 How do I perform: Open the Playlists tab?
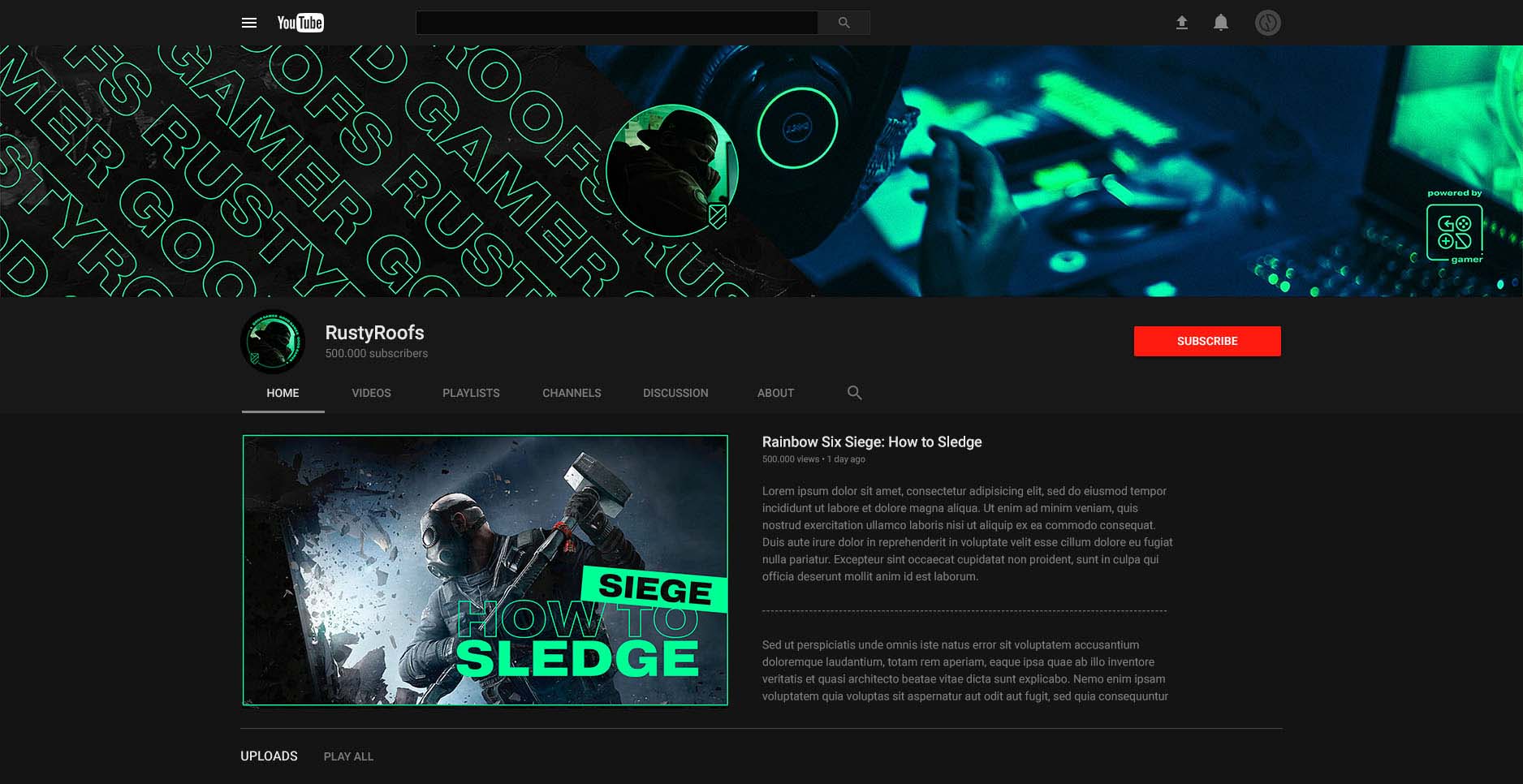click(x=471, y=393)
